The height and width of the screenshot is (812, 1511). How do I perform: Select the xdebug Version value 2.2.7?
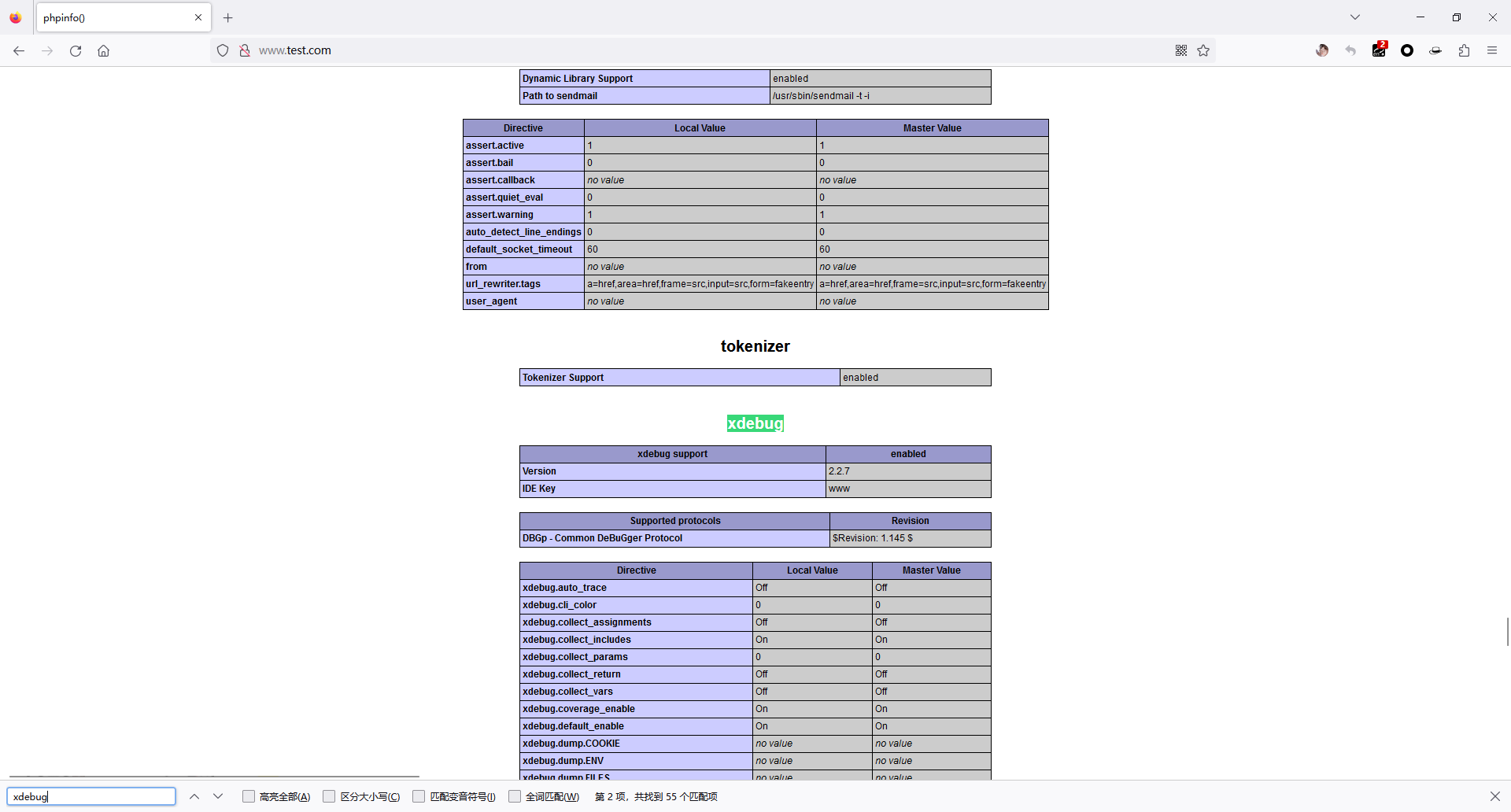839,471
